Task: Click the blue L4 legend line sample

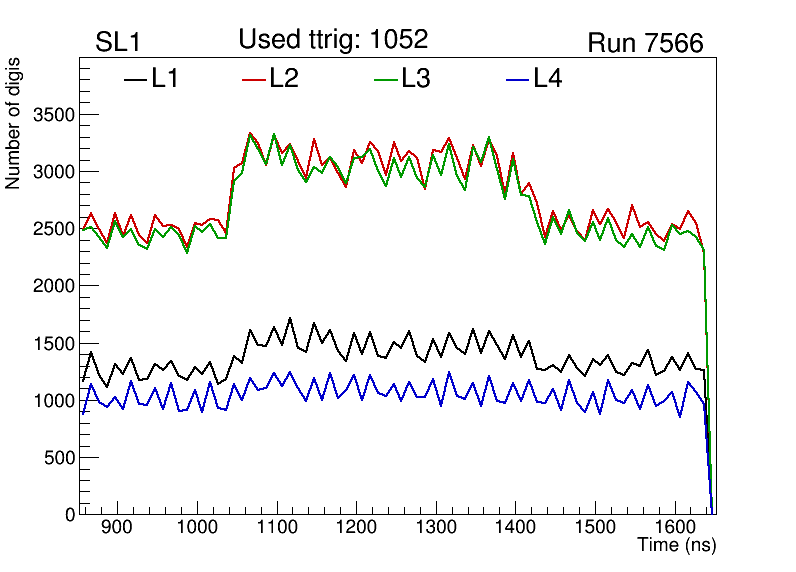Action: point(516,79)
